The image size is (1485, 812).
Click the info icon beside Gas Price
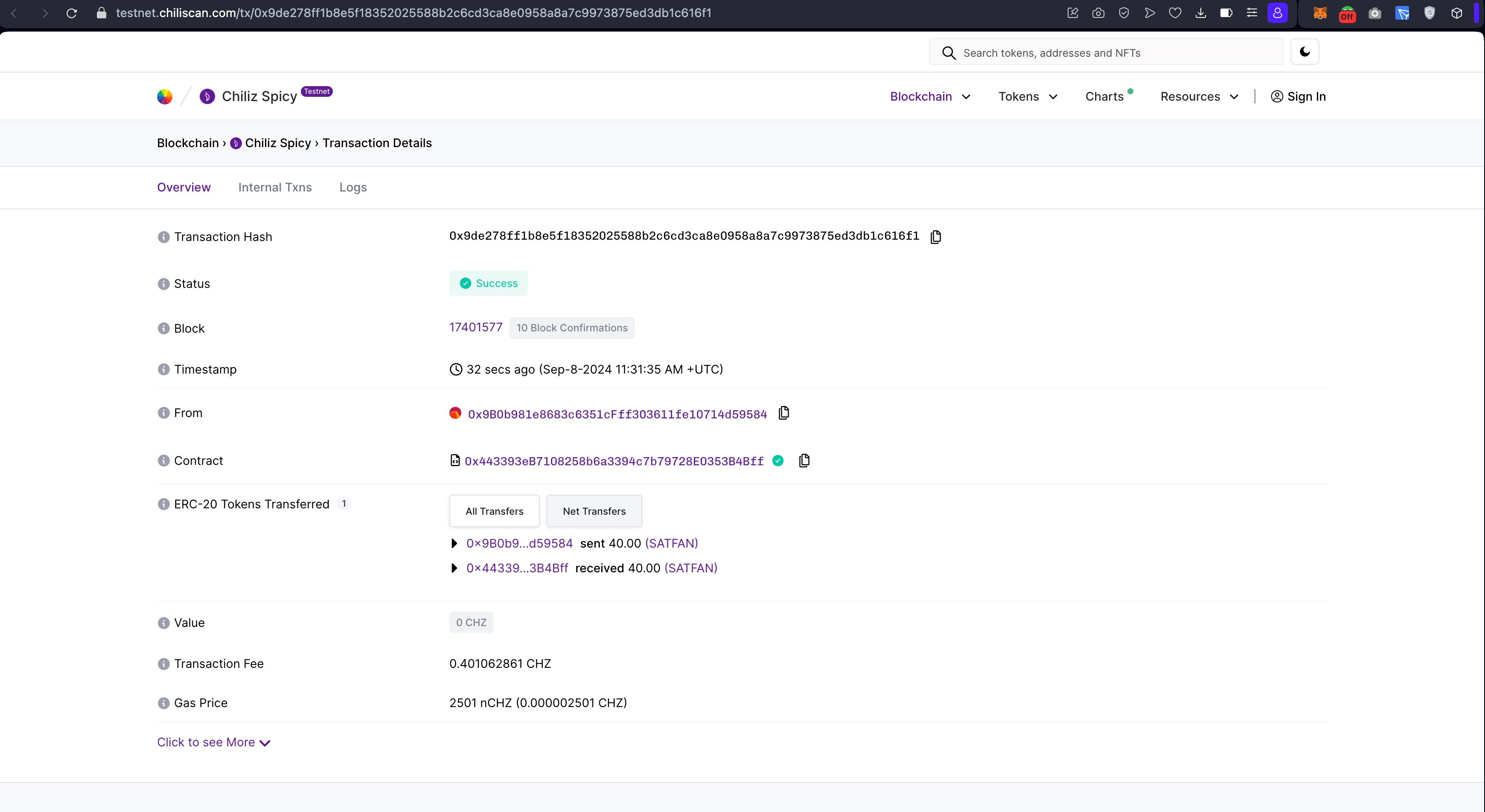164,703
